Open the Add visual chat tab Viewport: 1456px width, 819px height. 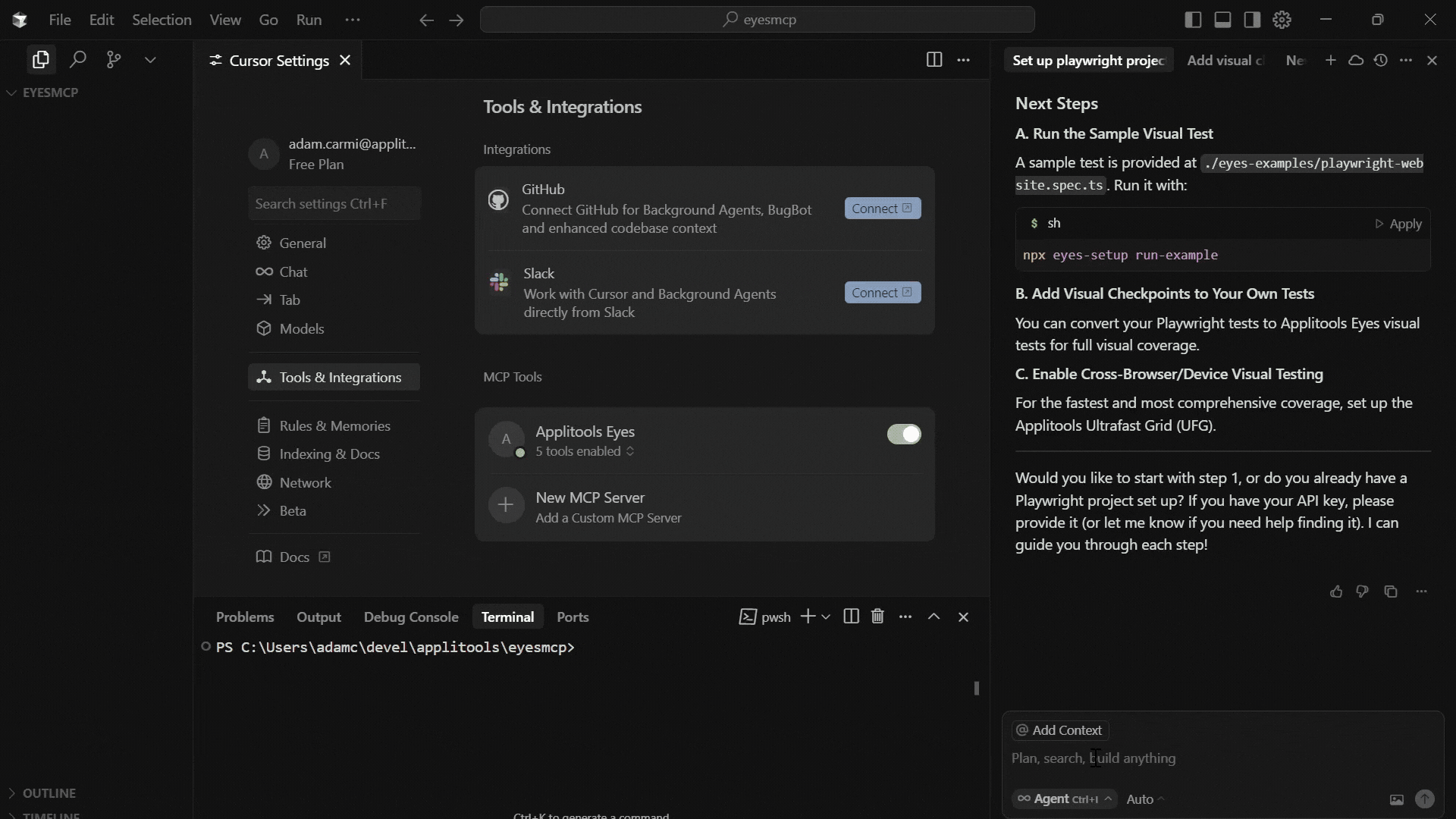click(x=1225, y=60)
